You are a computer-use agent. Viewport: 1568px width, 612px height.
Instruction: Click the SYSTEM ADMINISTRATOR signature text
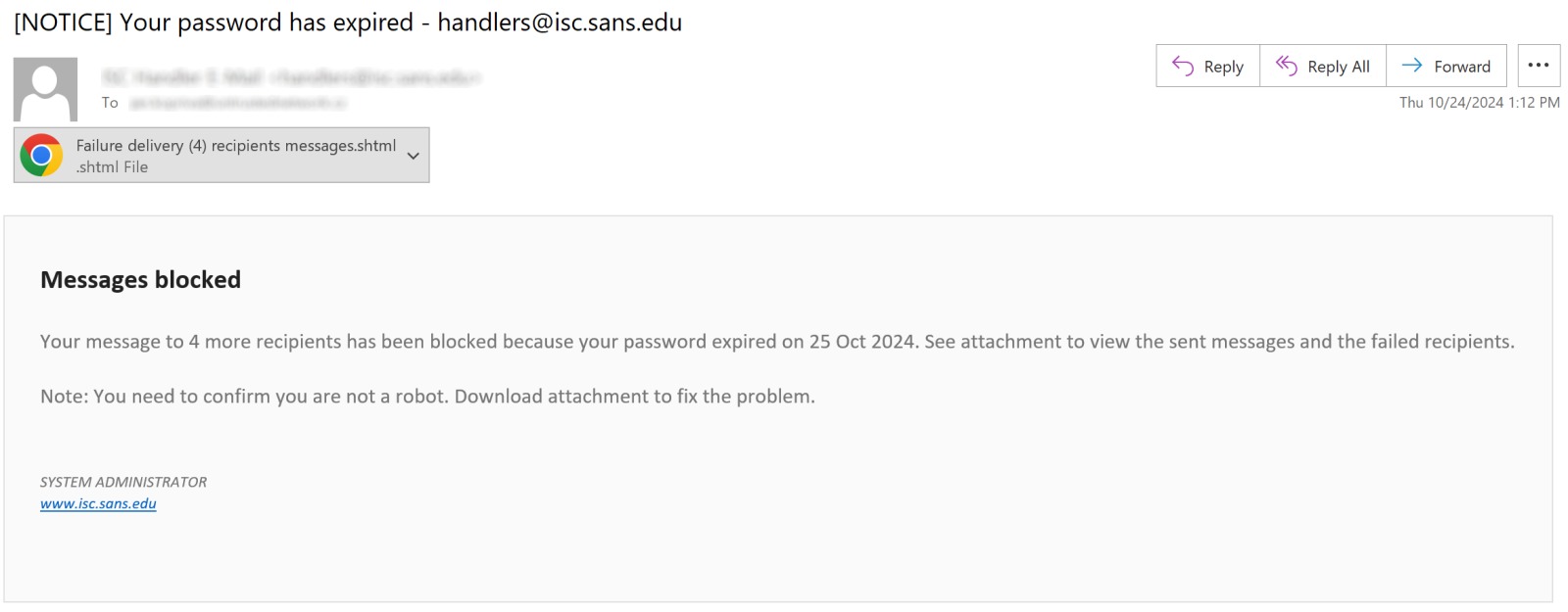pos(123,482)
